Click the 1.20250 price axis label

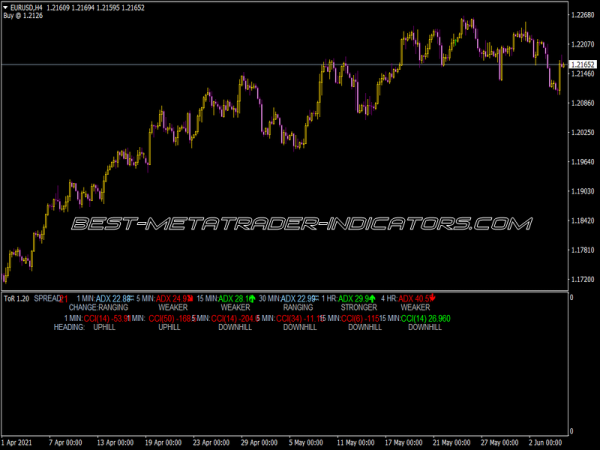click(x=583, y=132)
